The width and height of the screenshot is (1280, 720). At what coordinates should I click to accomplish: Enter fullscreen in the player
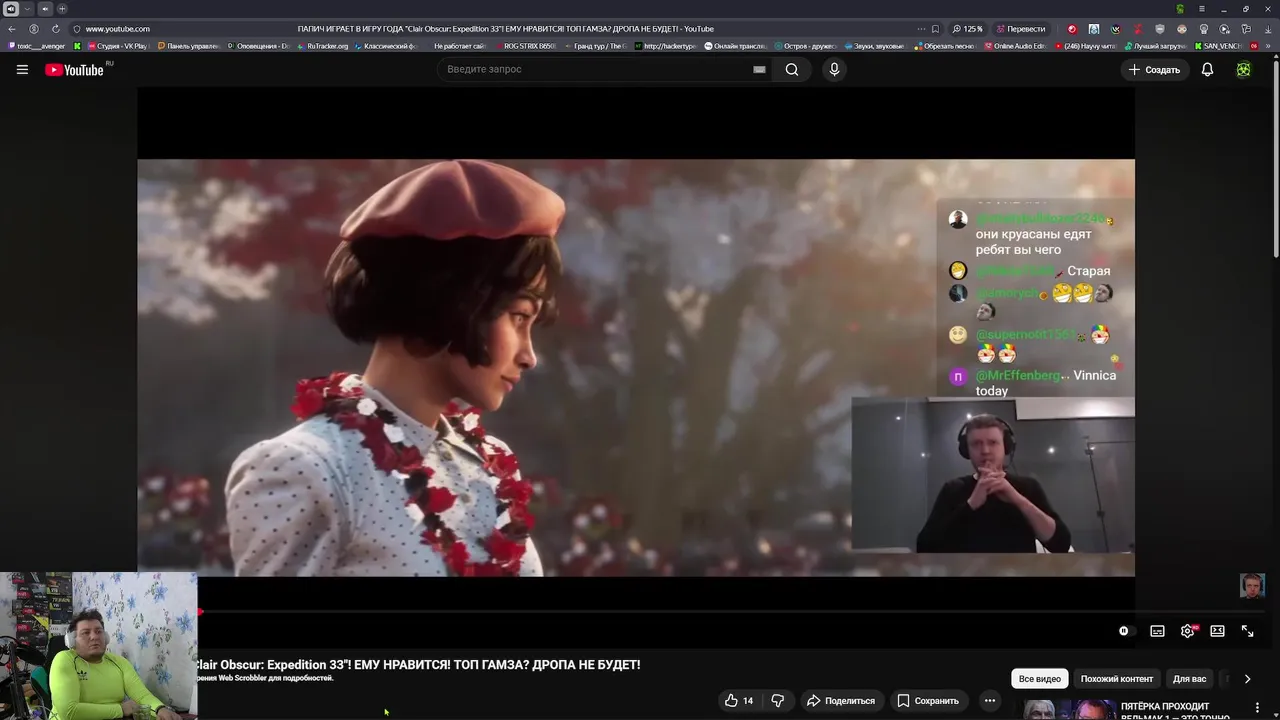point(1247,631)
